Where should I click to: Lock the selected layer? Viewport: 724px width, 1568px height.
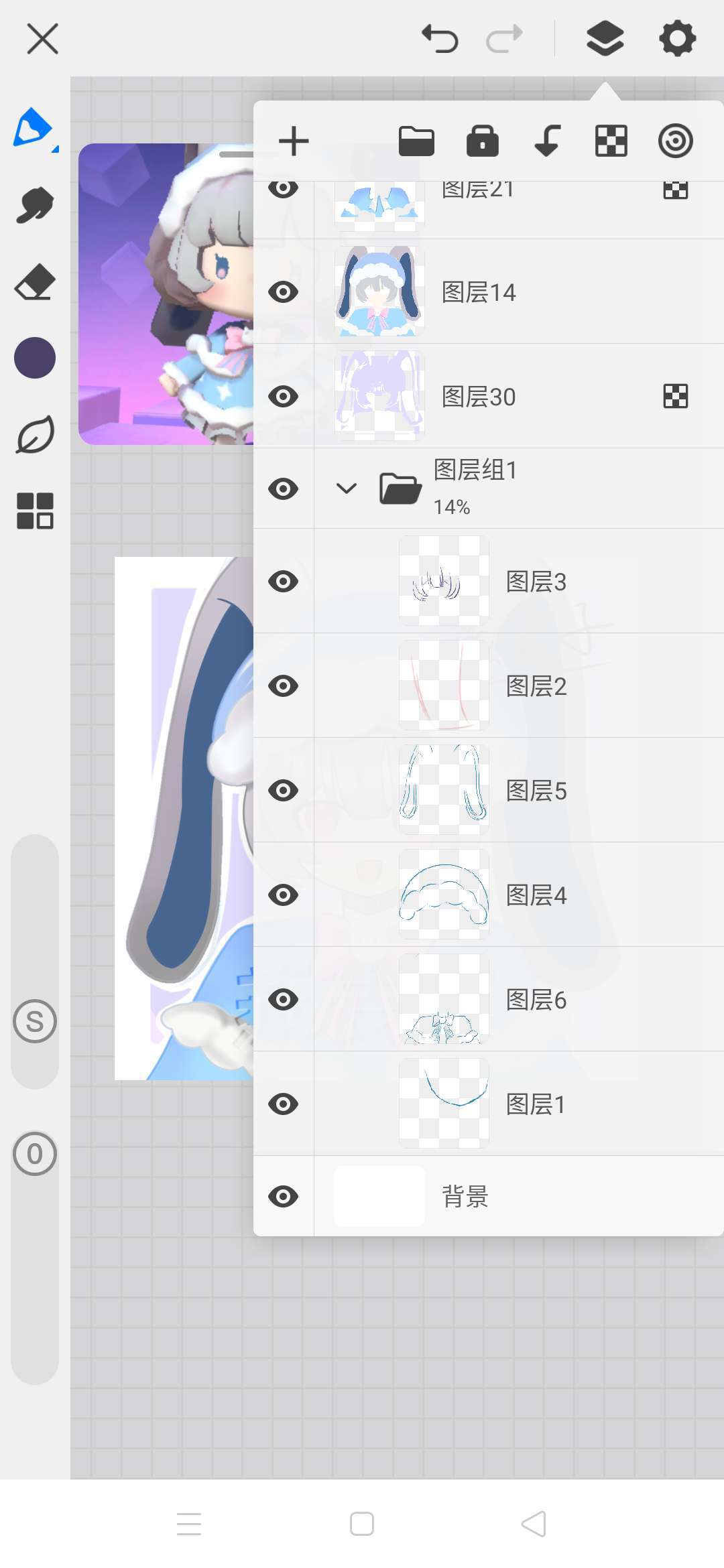pos(482,141)
